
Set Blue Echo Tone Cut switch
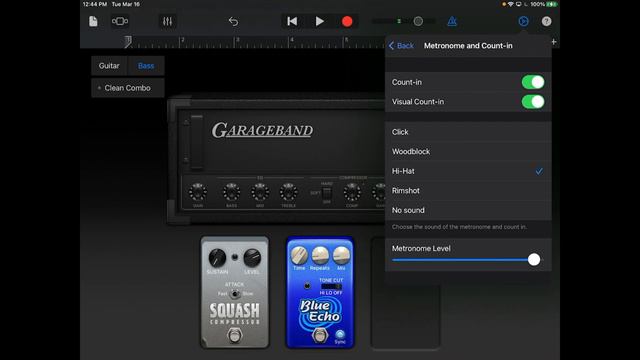click(331, 287)
